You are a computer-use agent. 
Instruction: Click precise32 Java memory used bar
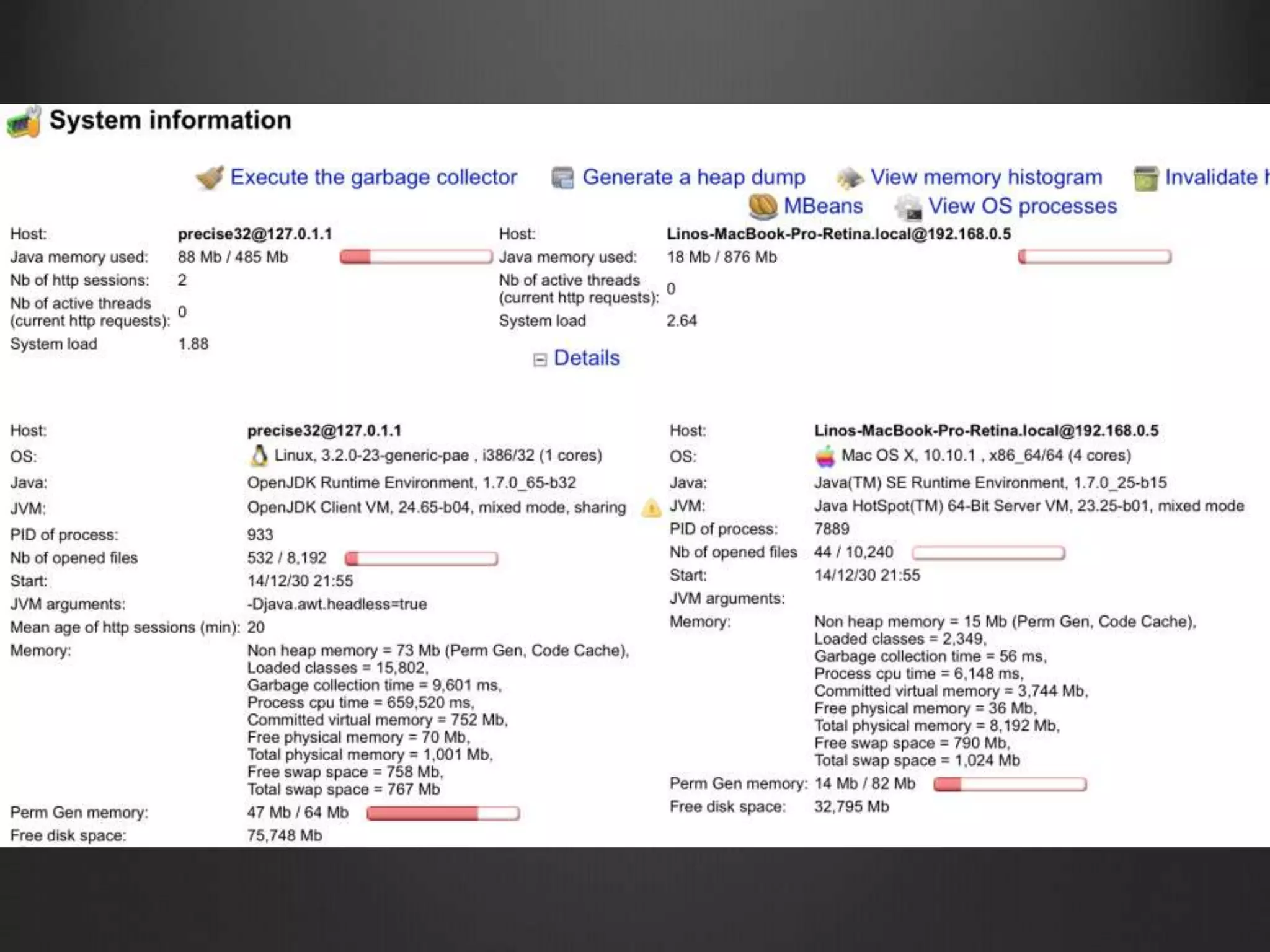[x=415, y=257]
